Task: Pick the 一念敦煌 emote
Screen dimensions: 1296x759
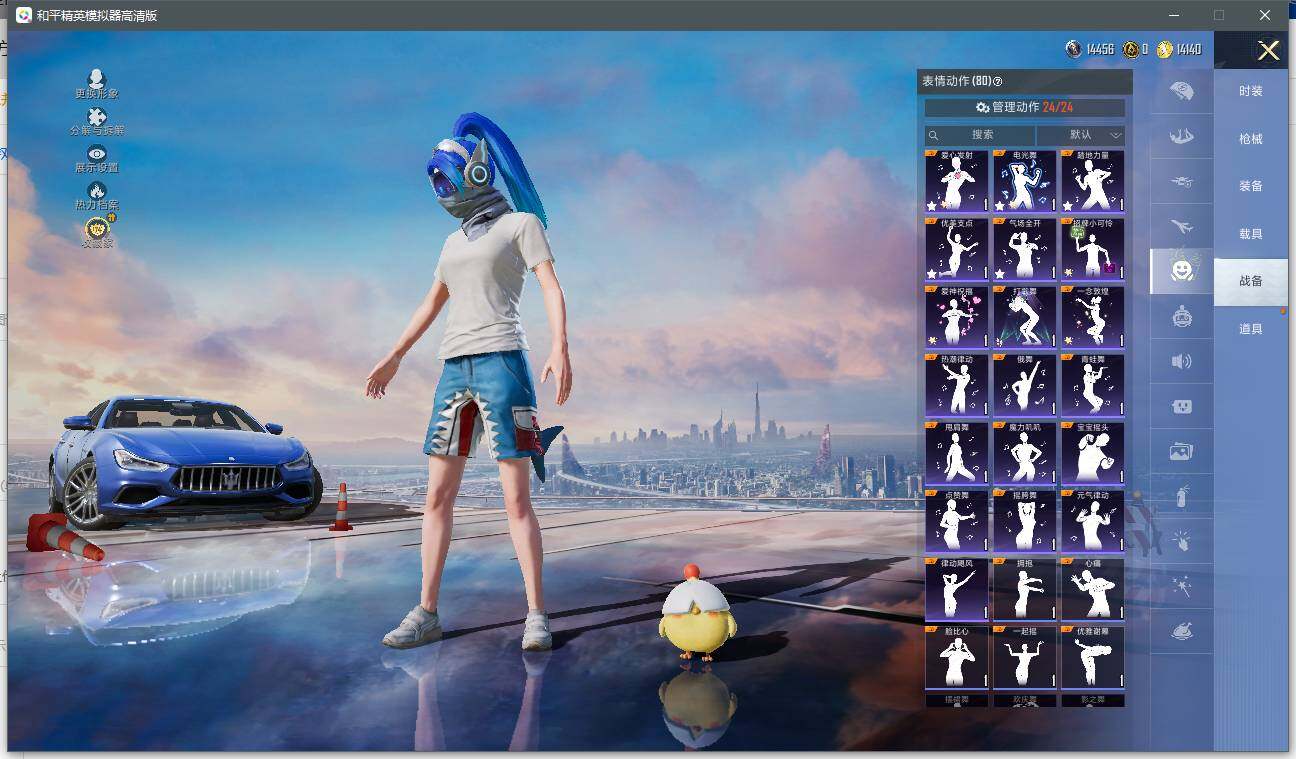Action: (x=1093, y=318)
